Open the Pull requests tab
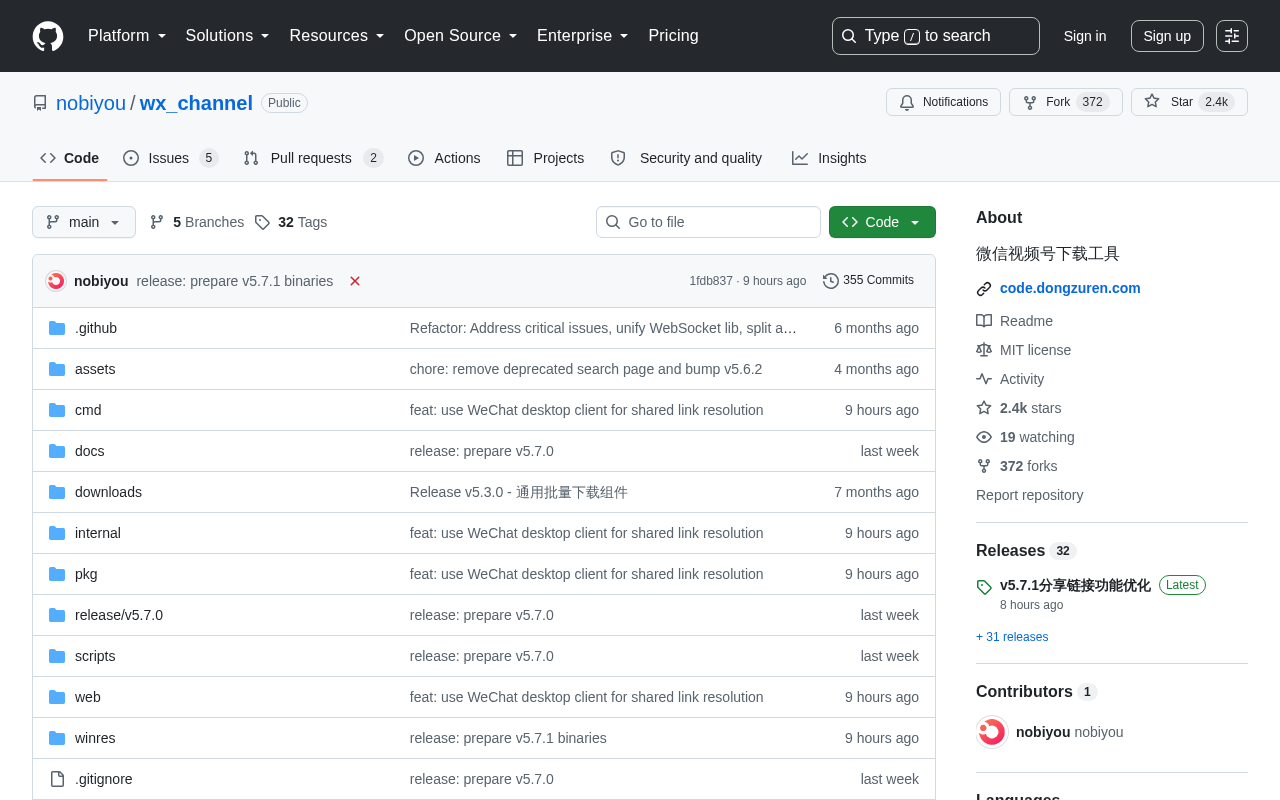This screenshot has height=800, width=1280. [x=313, y=158]
